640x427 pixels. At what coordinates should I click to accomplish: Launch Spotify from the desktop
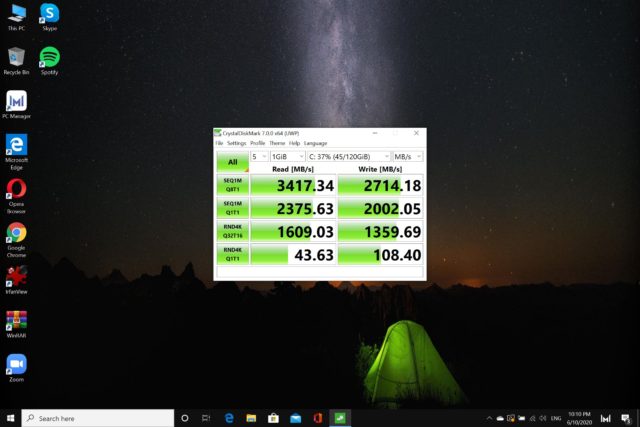coord(49,61)
